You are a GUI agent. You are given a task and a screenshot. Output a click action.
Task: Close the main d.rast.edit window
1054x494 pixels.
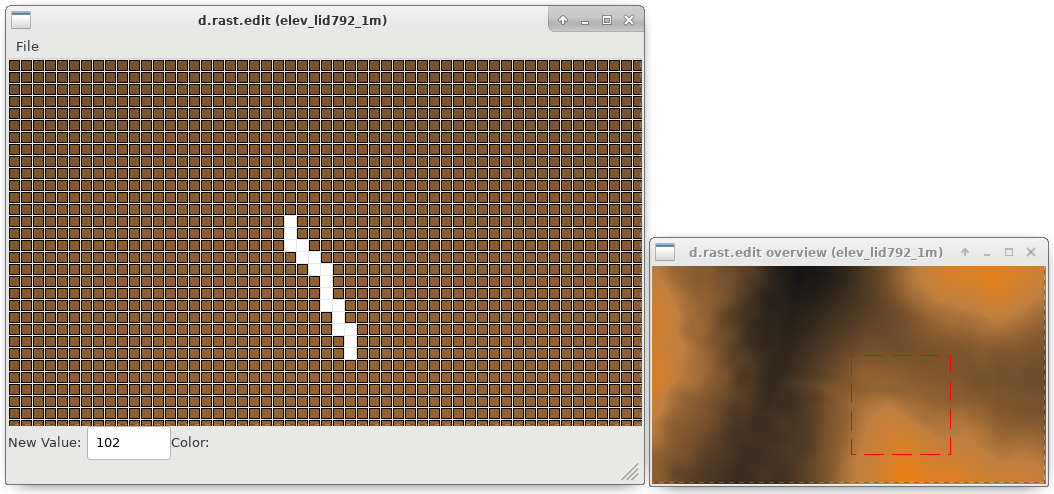coord(629,20)
